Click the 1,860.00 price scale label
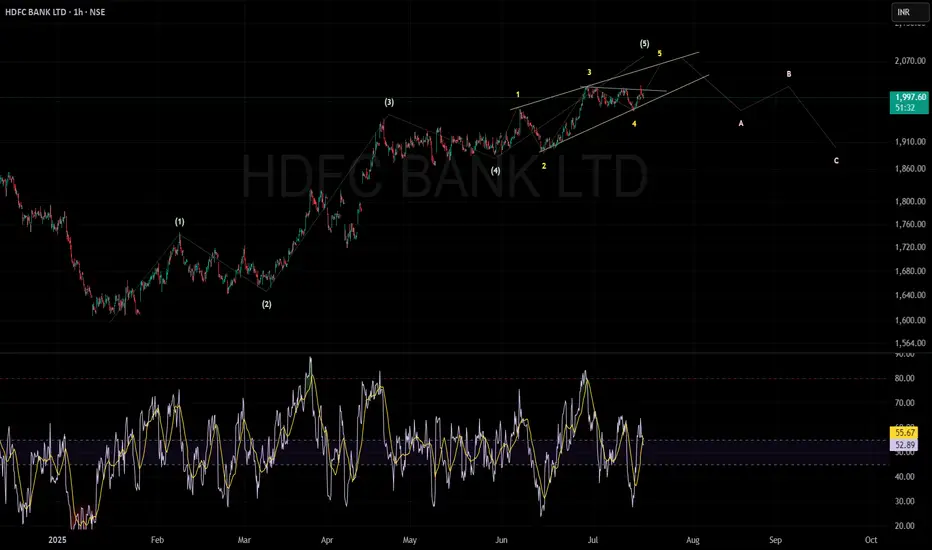Screen dimensions: 932x550 [x=910, y=169]
